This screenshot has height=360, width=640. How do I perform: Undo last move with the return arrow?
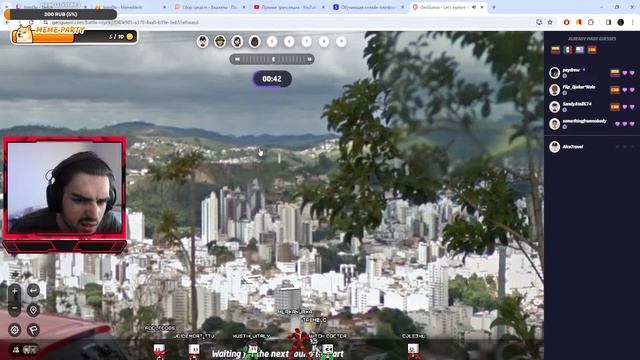pos(33,291)
